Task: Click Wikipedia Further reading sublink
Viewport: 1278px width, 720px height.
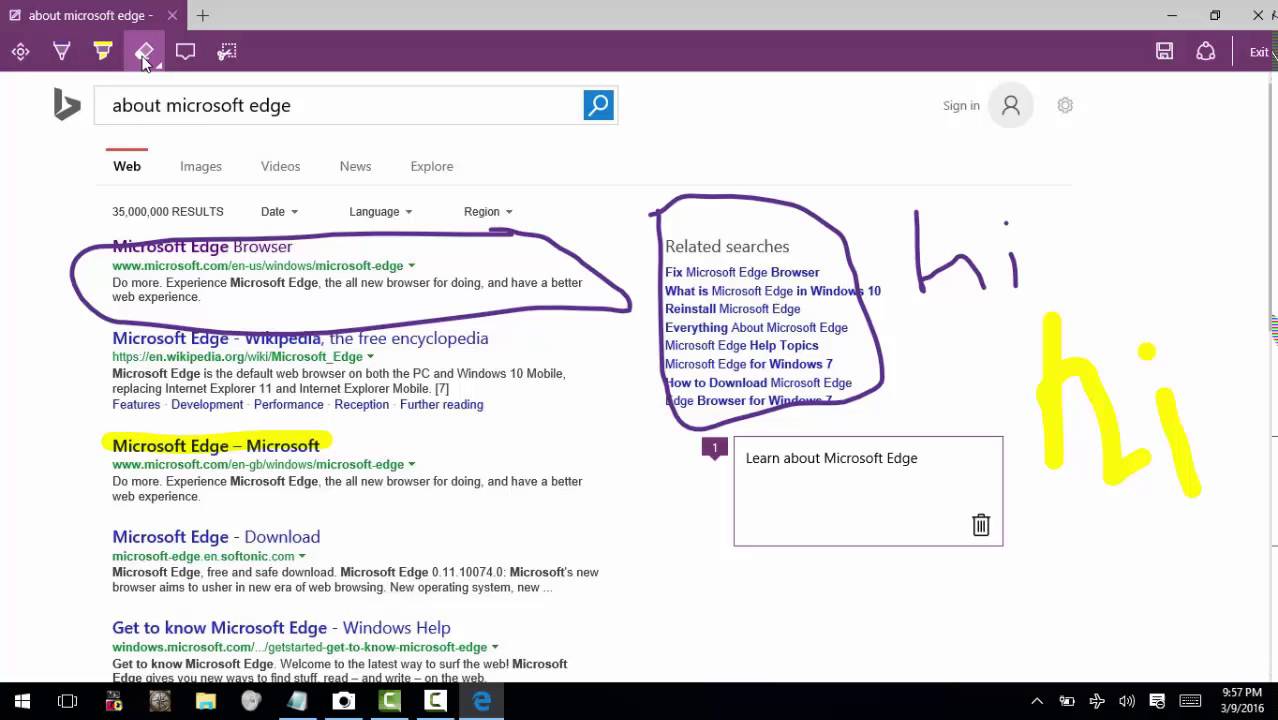Action: point(441,404)
